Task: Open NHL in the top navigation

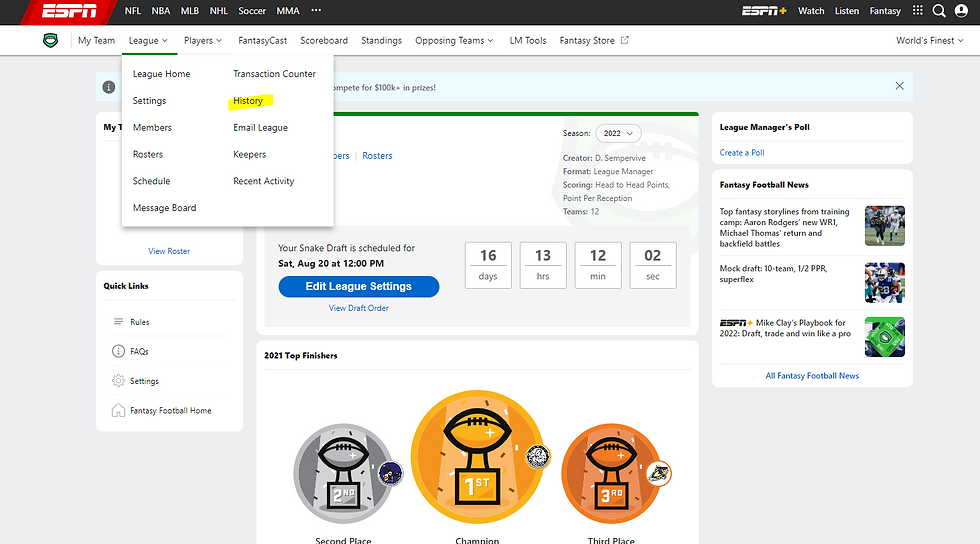Action: pyautogui.click(x=218, y=11)
